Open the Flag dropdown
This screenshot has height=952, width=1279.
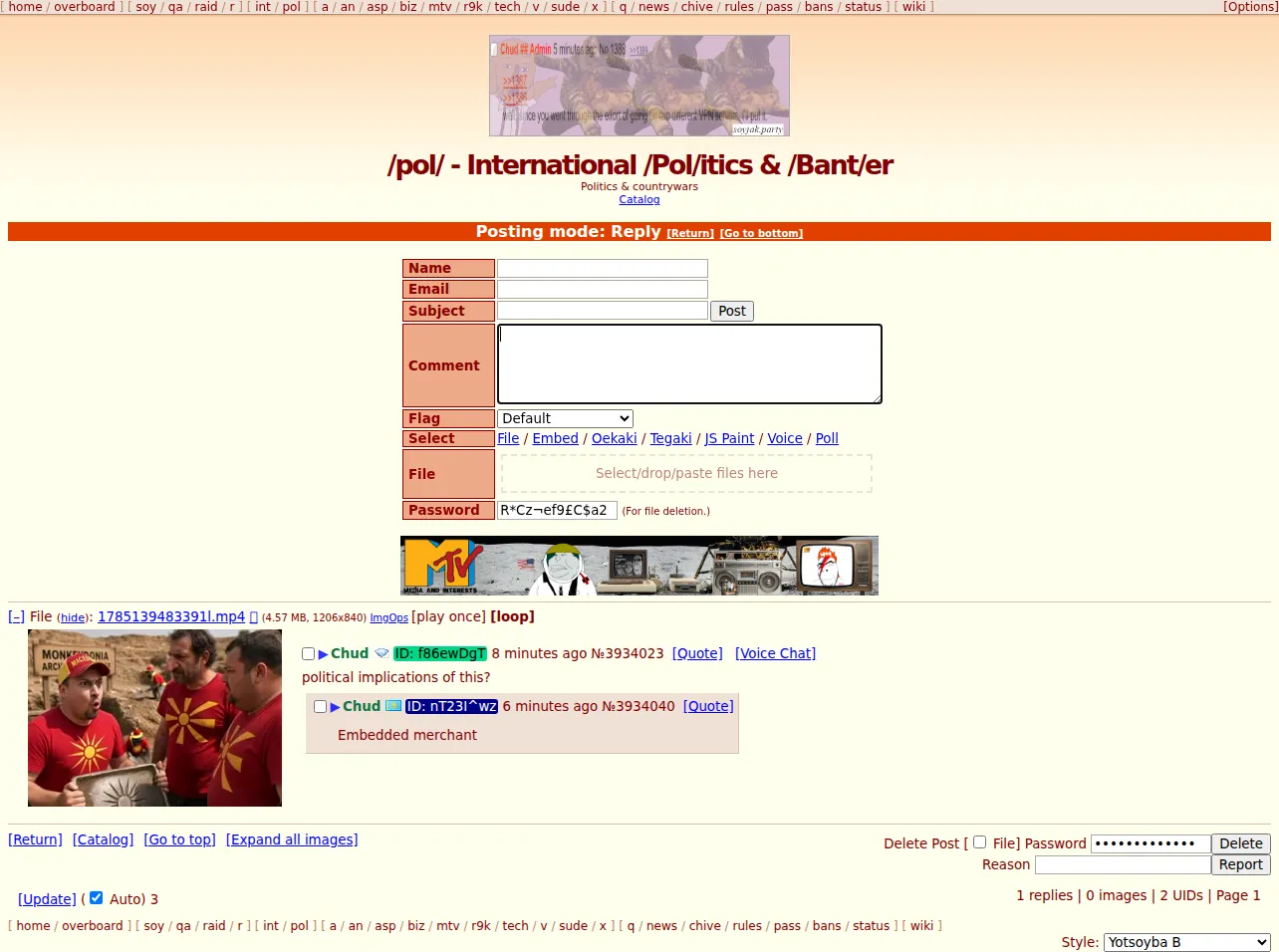565,419
